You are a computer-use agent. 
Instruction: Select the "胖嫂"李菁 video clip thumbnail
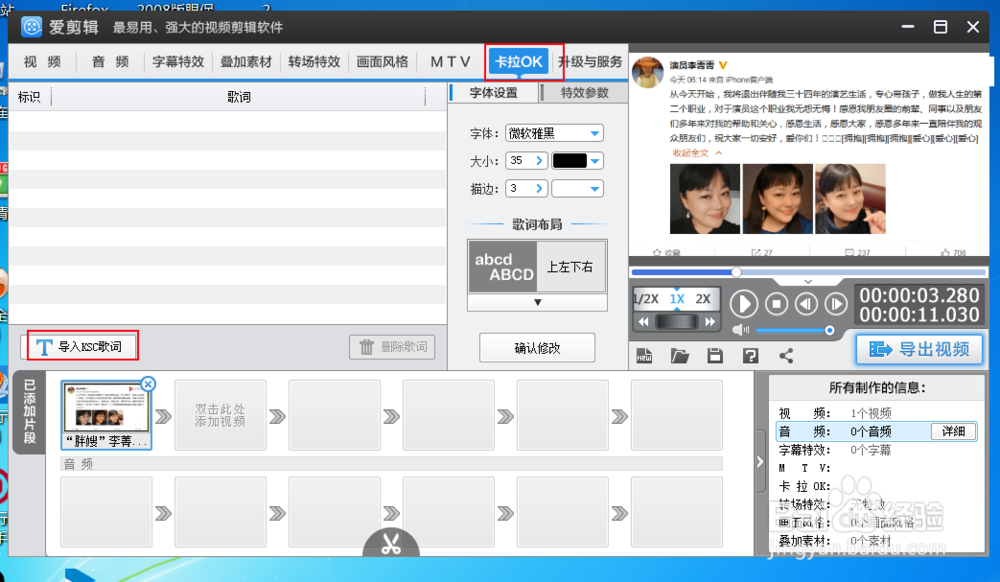click(106, 415)
